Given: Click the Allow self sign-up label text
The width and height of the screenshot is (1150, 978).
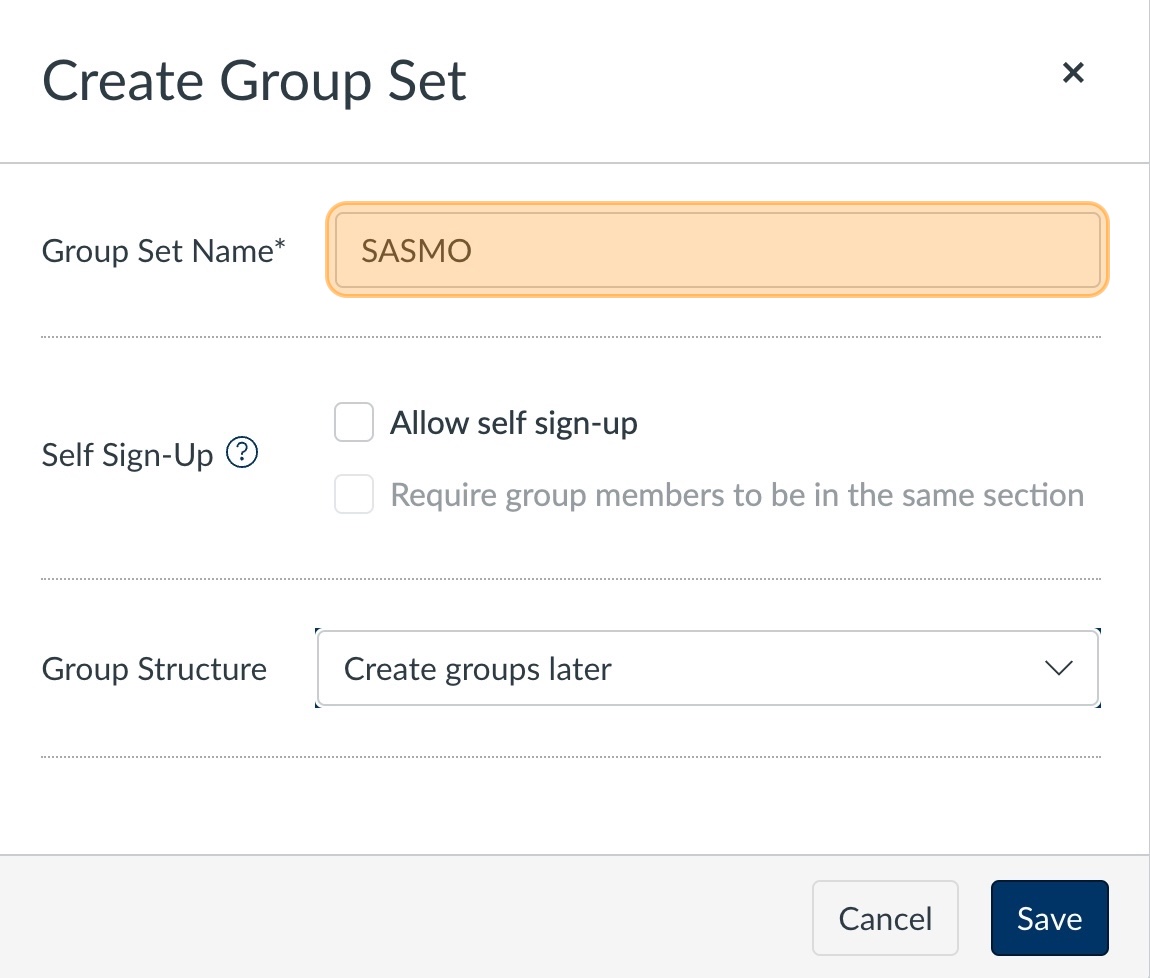Looking at the screenshot, I should tap(514, 422).
